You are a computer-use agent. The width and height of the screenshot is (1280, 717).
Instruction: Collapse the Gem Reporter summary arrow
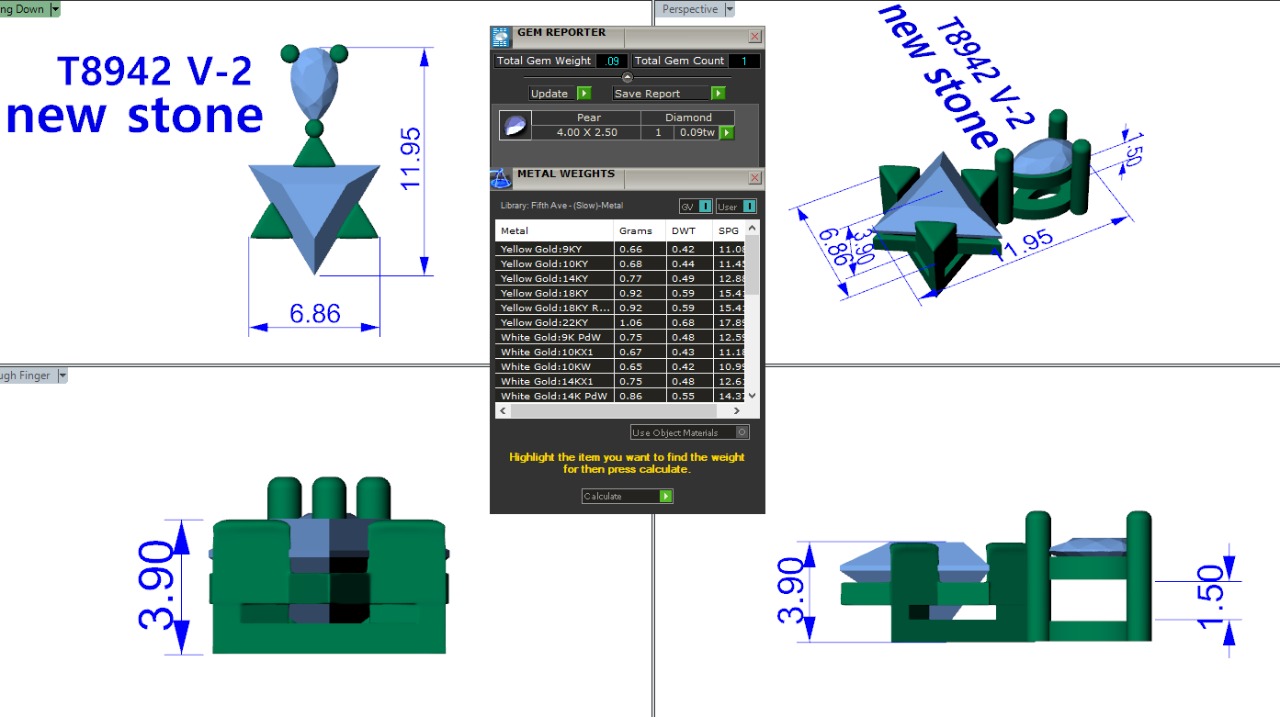coord(627,77)
